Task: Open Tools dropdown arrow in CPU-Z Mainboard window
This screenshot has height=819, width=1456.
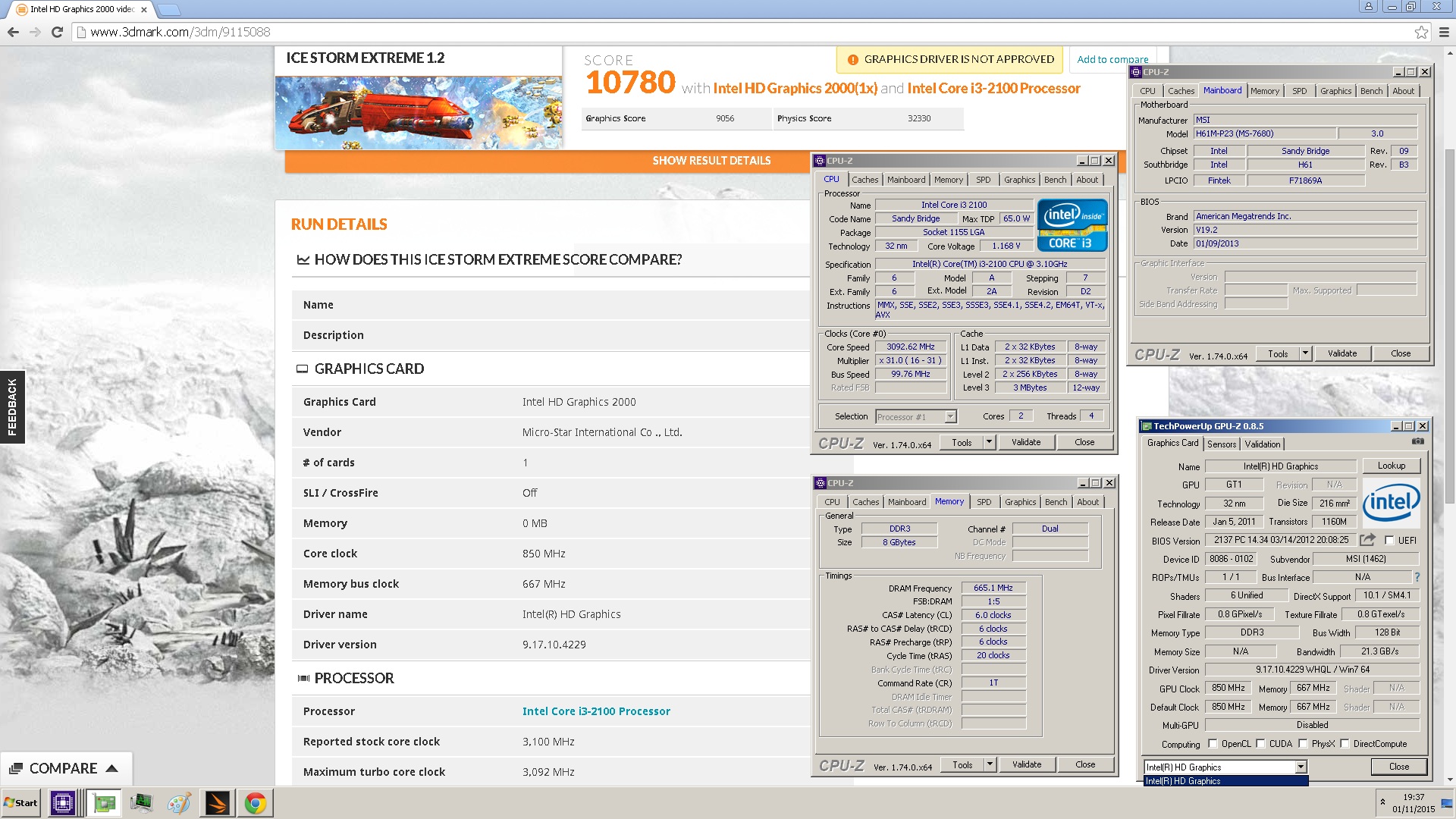Action: click(1305, 353)
